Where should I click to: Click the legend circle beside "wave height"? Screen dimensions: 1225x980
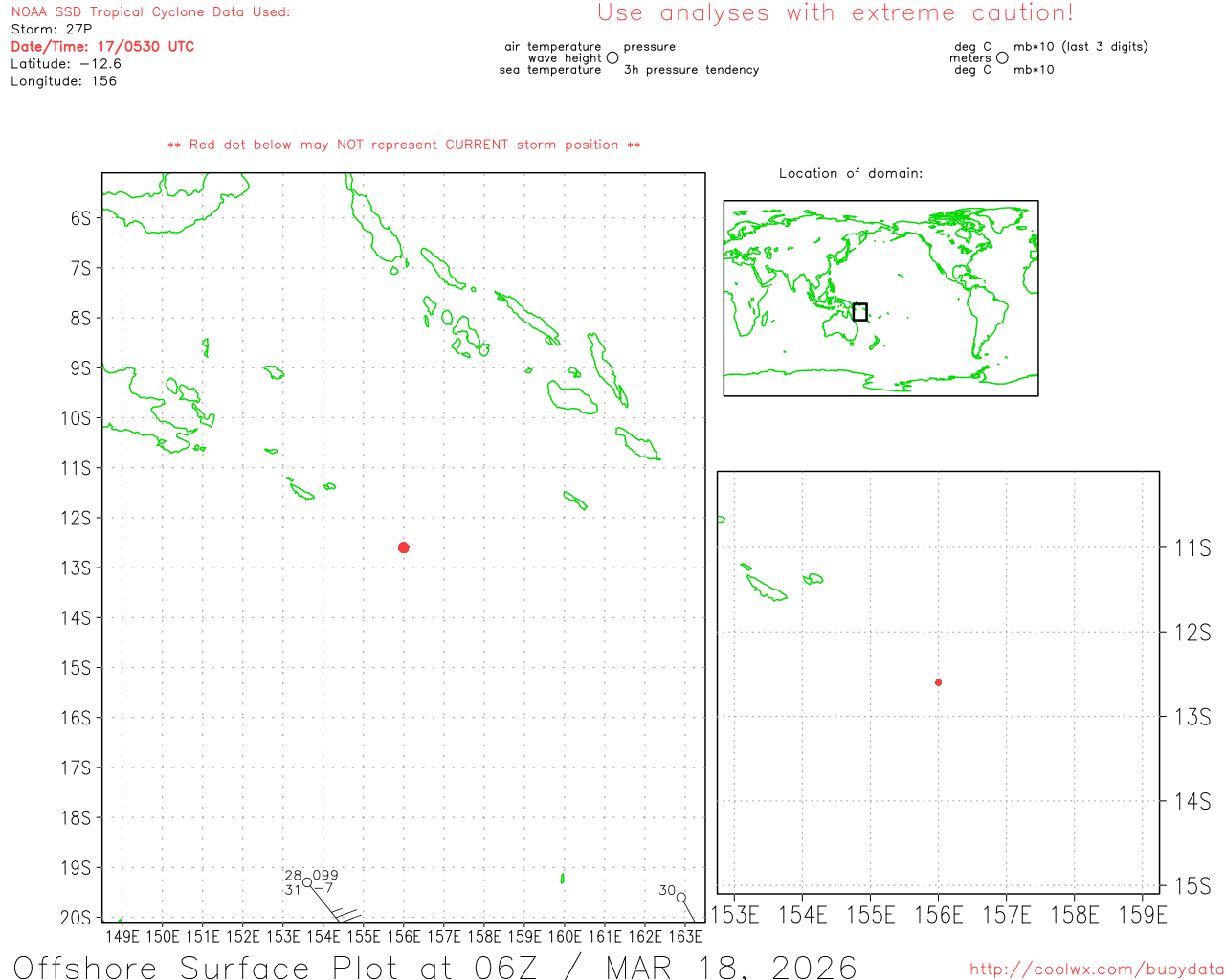[612, 58]
